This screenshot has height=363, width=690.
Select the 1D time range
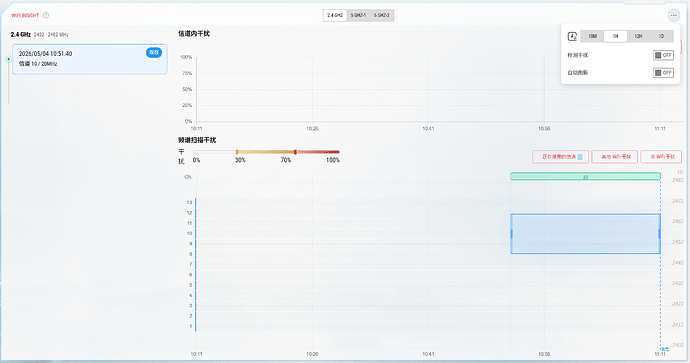(661, 36)
